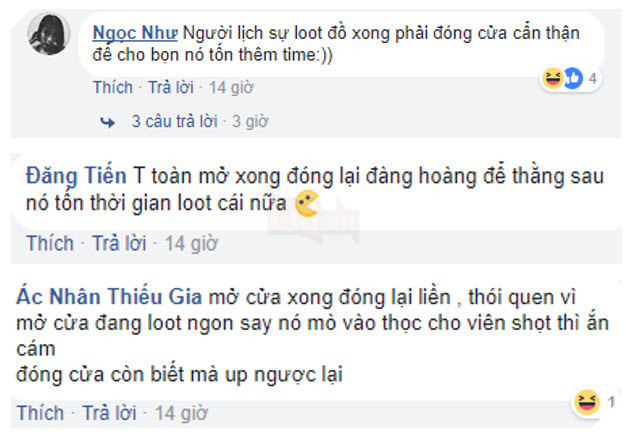626x434 pixels.
Task: Like Ngọc Như's comment with Thích
Action: pos(113,87)
